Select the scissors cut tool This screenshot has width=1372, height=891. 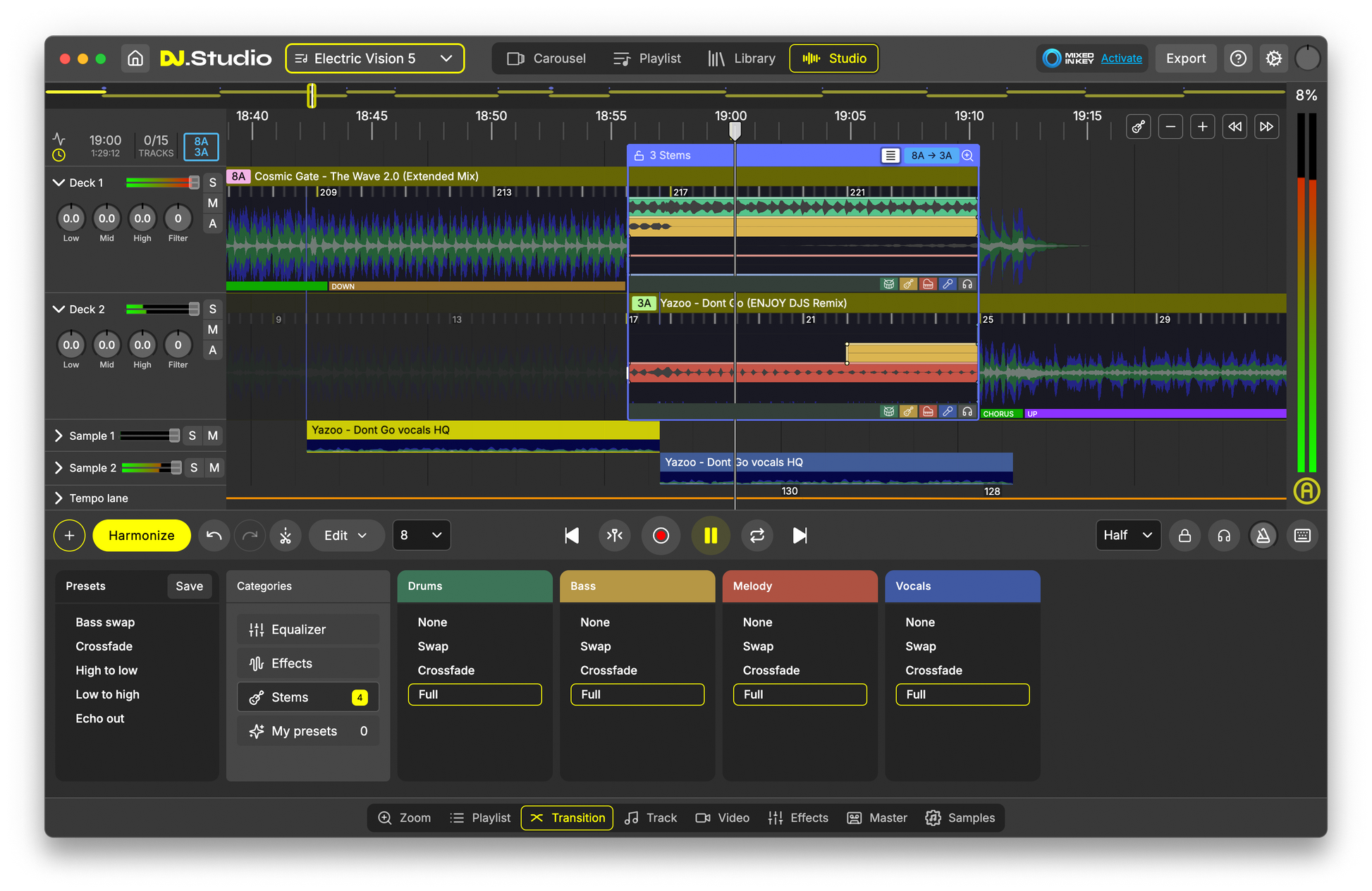[286, 536]
